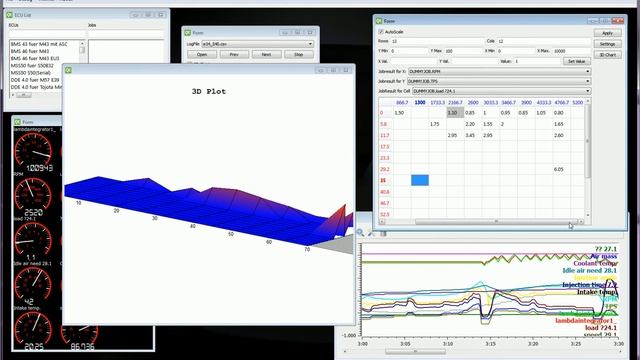Image resolution: width=640 pixels, height=360 pixels.
Task: Click the table's vertical scrollbar
Action: tap(588, 157)
